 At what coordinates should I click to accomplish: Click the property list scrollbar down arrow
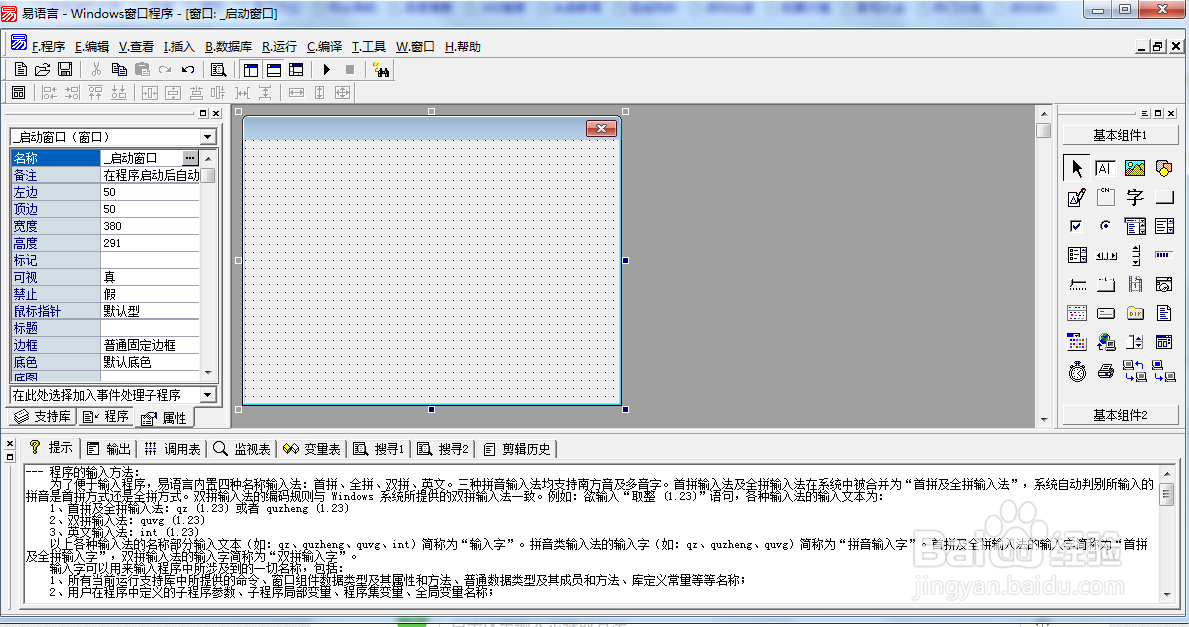coord(209,373)
